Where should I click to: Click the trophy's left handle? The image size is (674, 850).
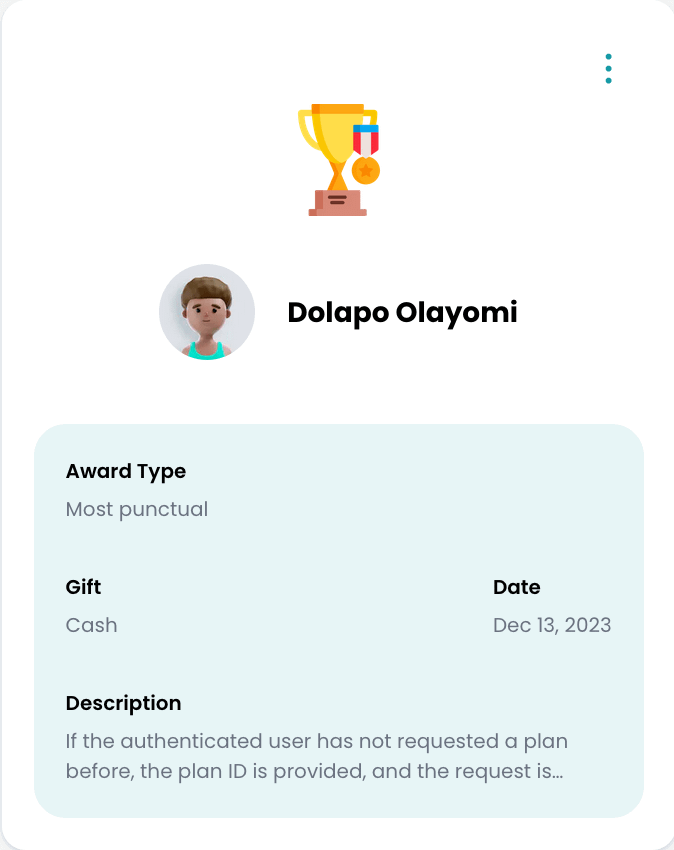point(303,130)
